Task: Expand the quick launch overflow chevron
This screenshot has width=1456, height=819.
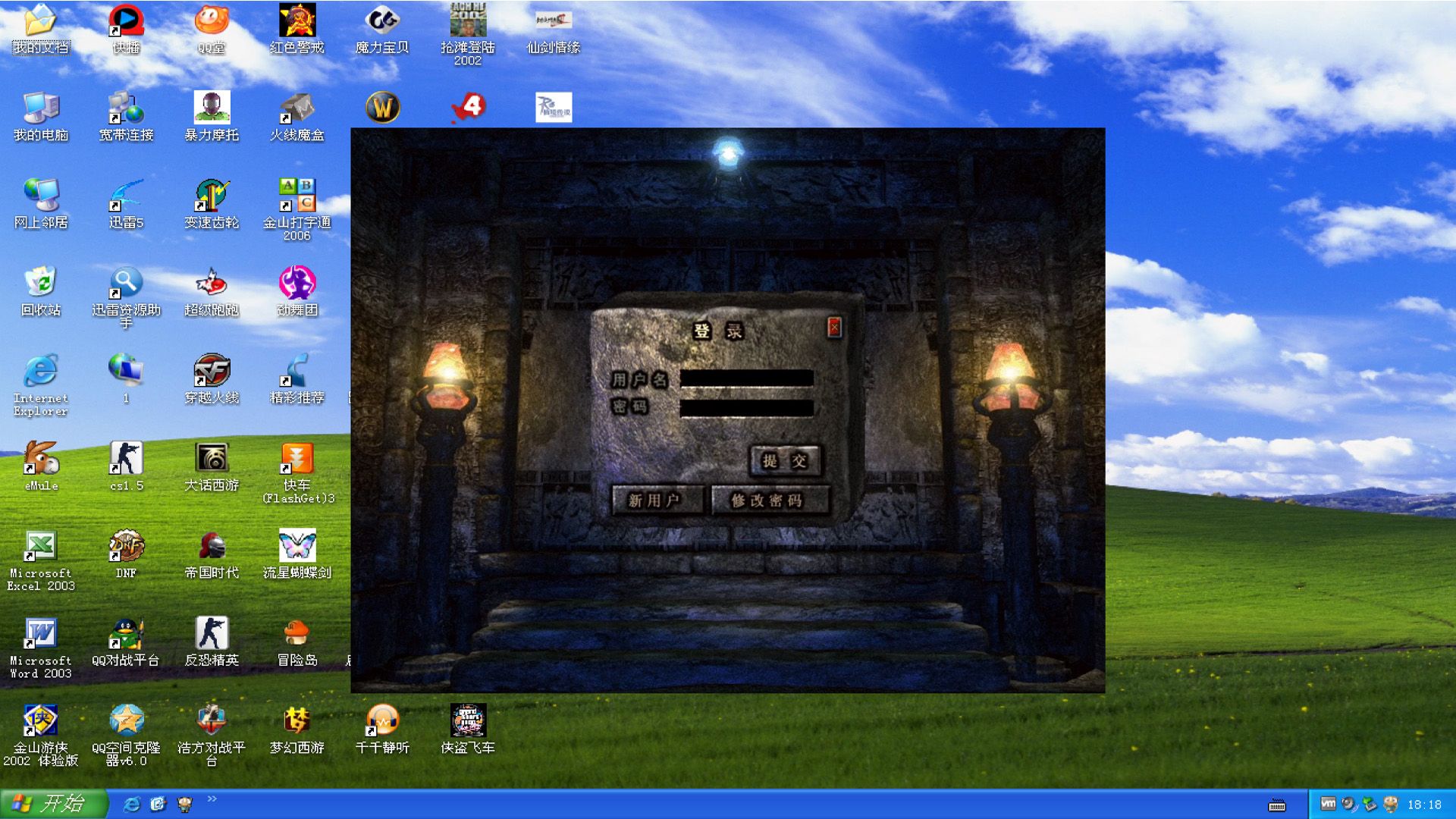Action: click(212, 799)
